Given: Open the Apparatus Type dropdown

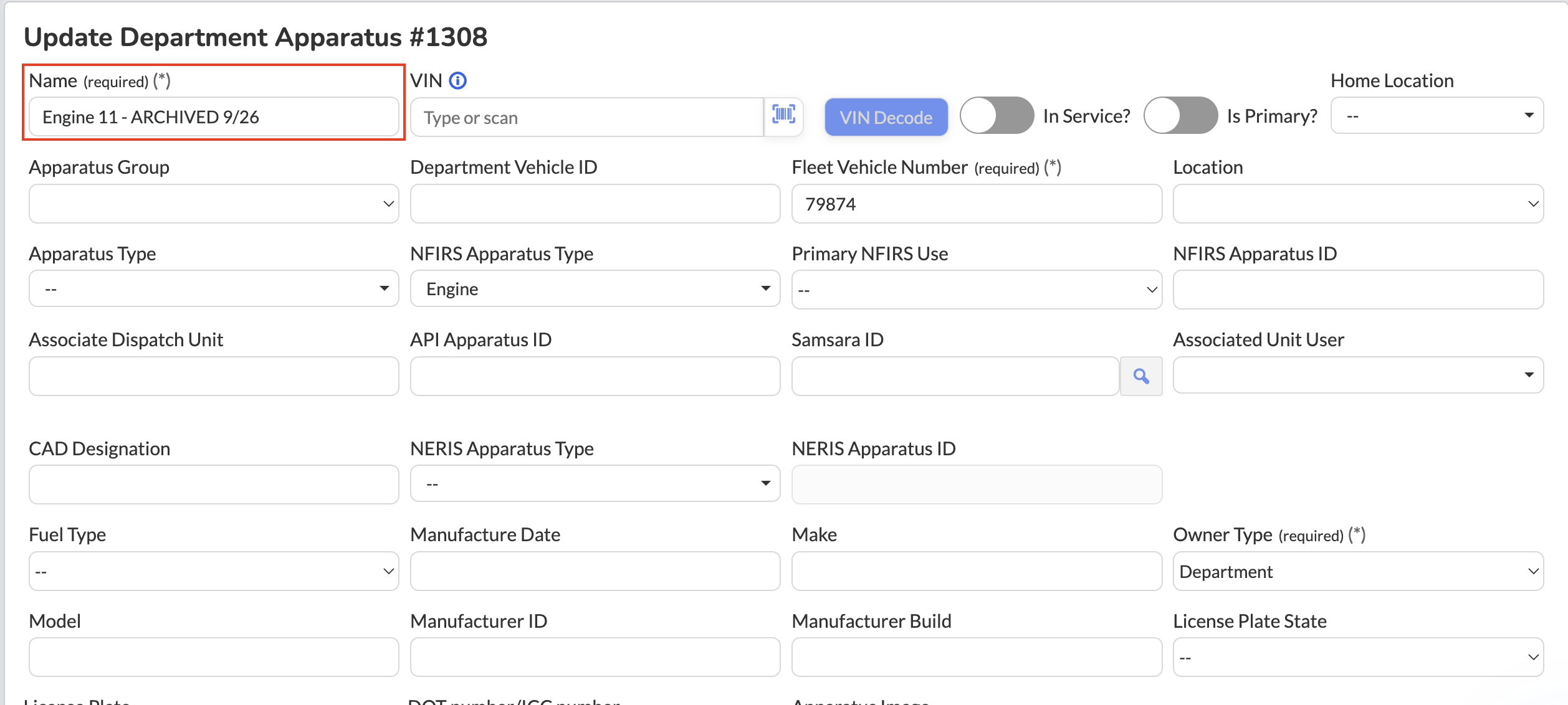Looking at the screenshot, I should coord(214,289).
